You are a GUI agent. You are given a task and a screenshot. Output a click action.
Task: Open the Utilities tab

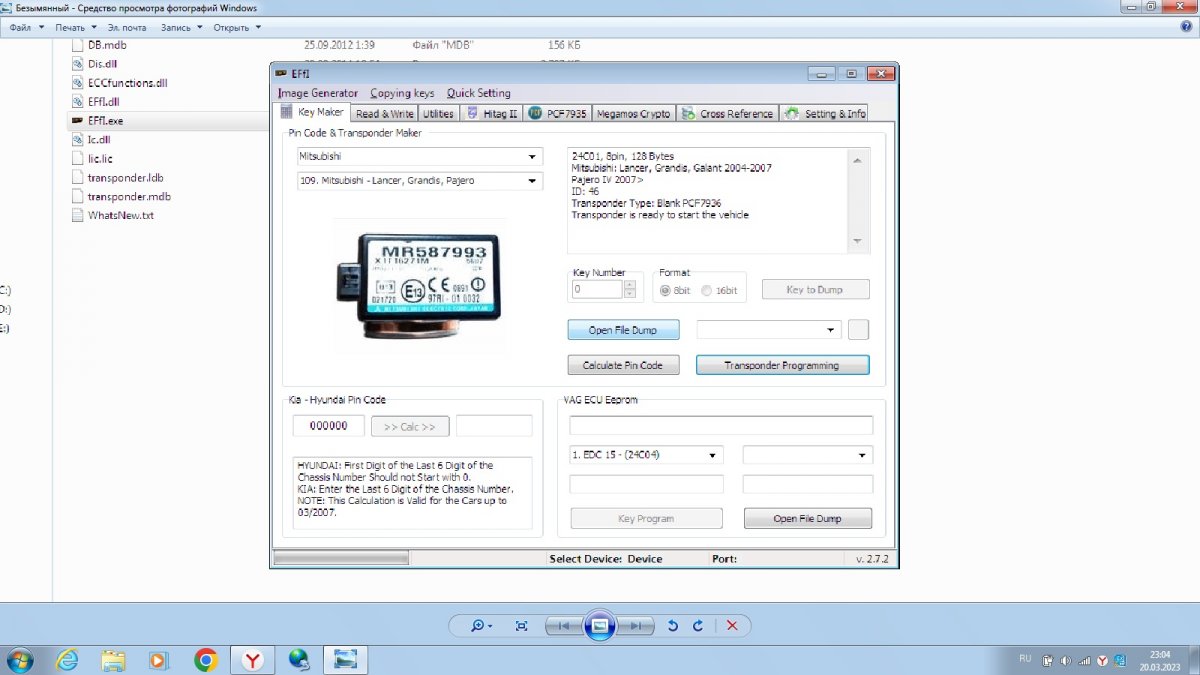(438, 114)
